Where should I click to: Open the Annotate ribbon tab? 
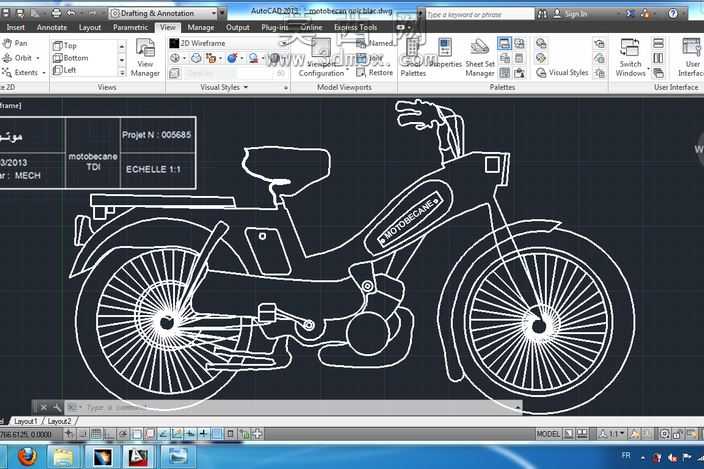52,27
